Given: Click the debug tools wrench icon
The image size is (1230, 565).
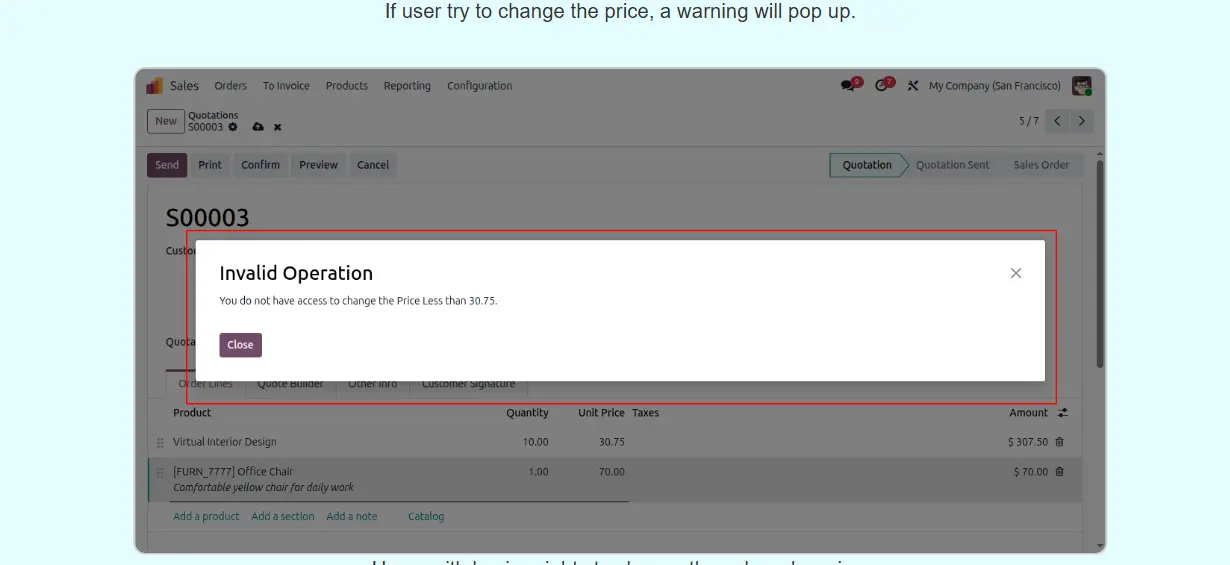Looking at the screenshot, I should 912,86.
